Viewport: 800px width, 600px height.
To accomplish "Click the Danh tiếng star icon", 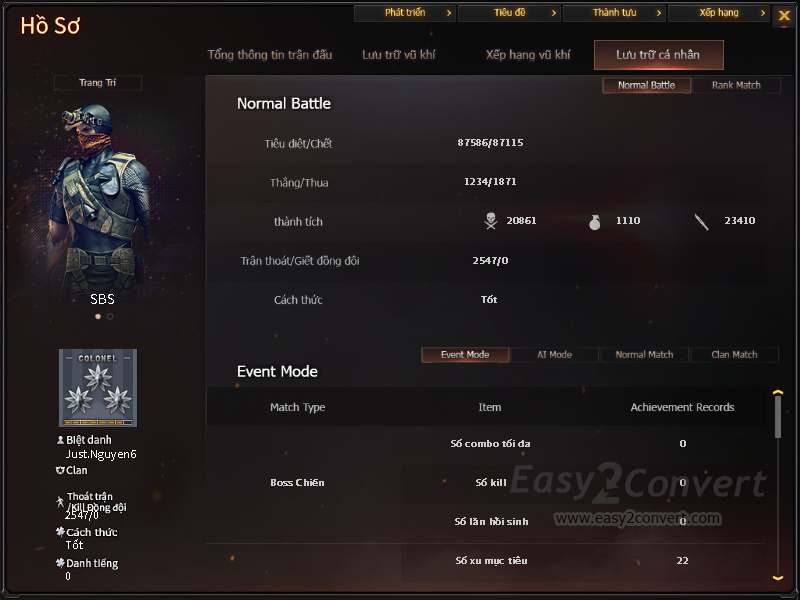I will pyautogui.click(x=60, y=563).
